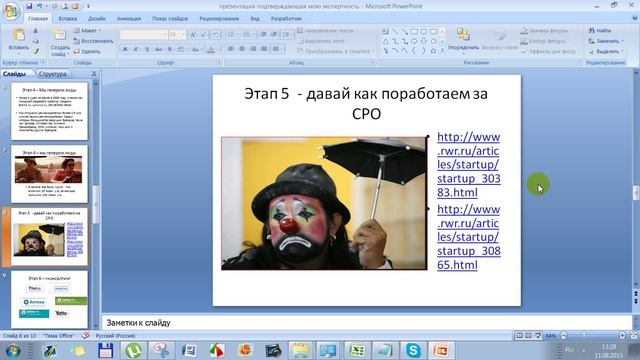
Task: Switch to Структура pane tab
Action: [x=53, y=74]
